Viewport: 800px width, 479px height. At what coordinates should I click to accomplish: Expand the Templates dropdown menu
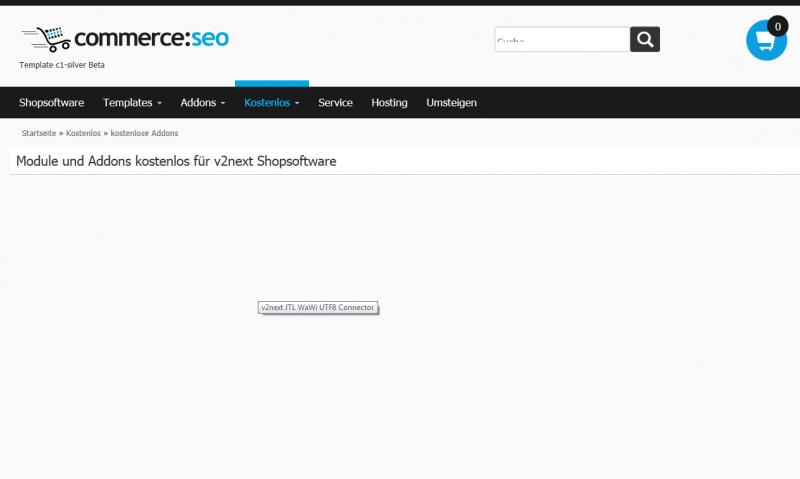coord(132,103)
